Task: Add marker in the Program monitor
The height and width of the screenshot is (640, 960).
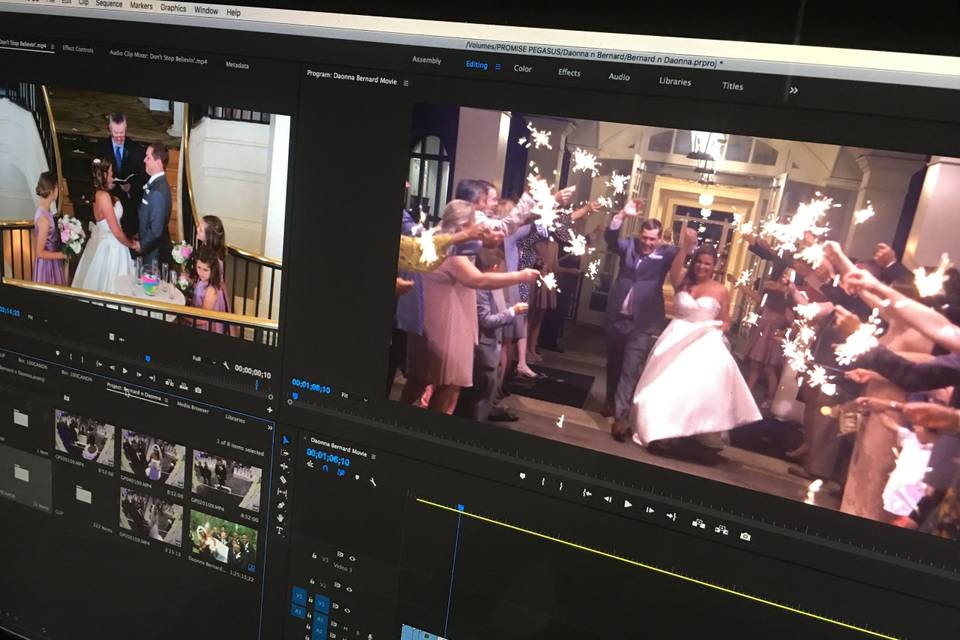Action: 522,475
